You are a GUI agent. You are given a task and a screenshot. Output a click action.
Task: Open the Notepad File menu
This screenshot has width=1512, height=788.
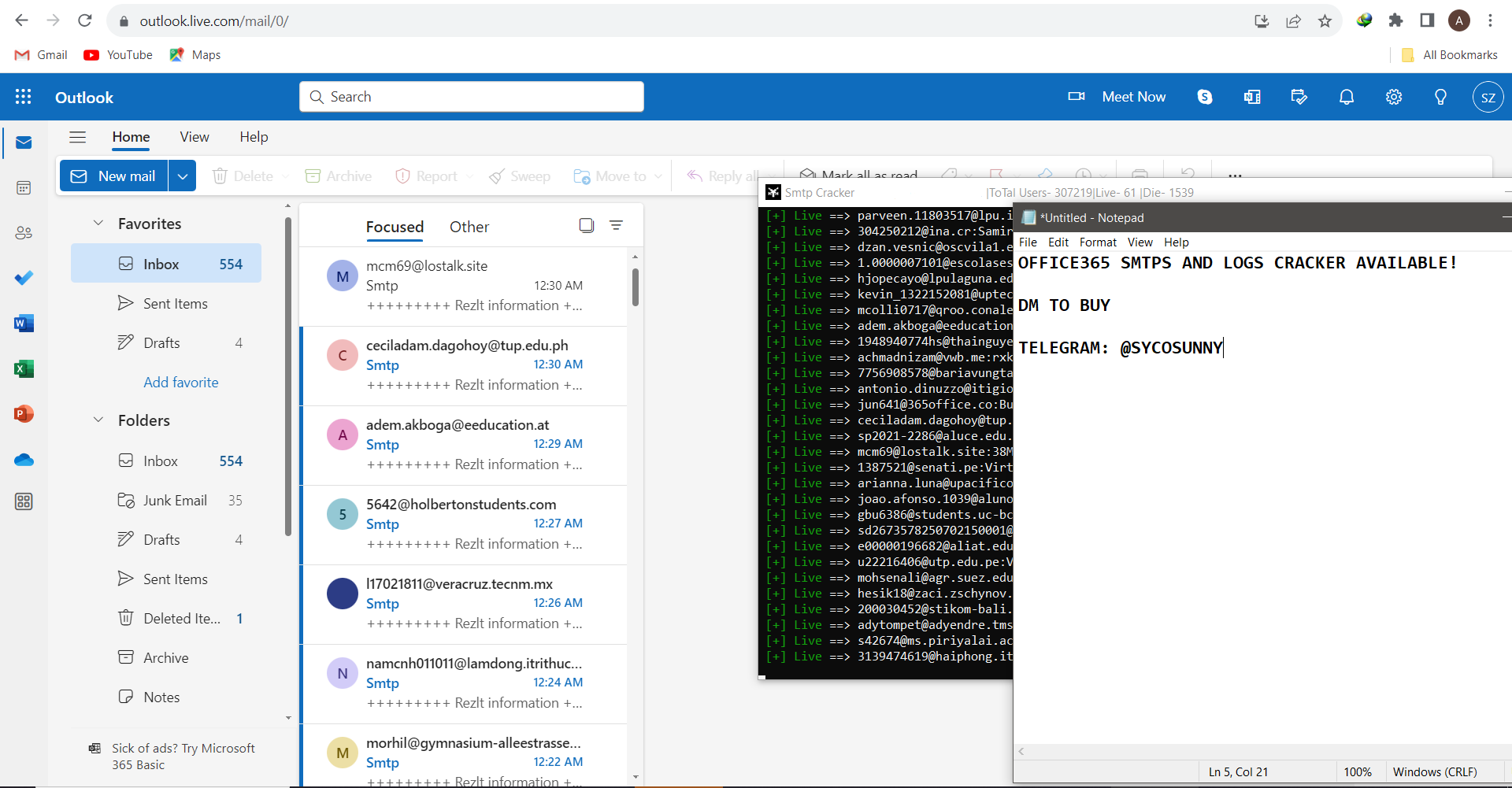pos(1028,242)
